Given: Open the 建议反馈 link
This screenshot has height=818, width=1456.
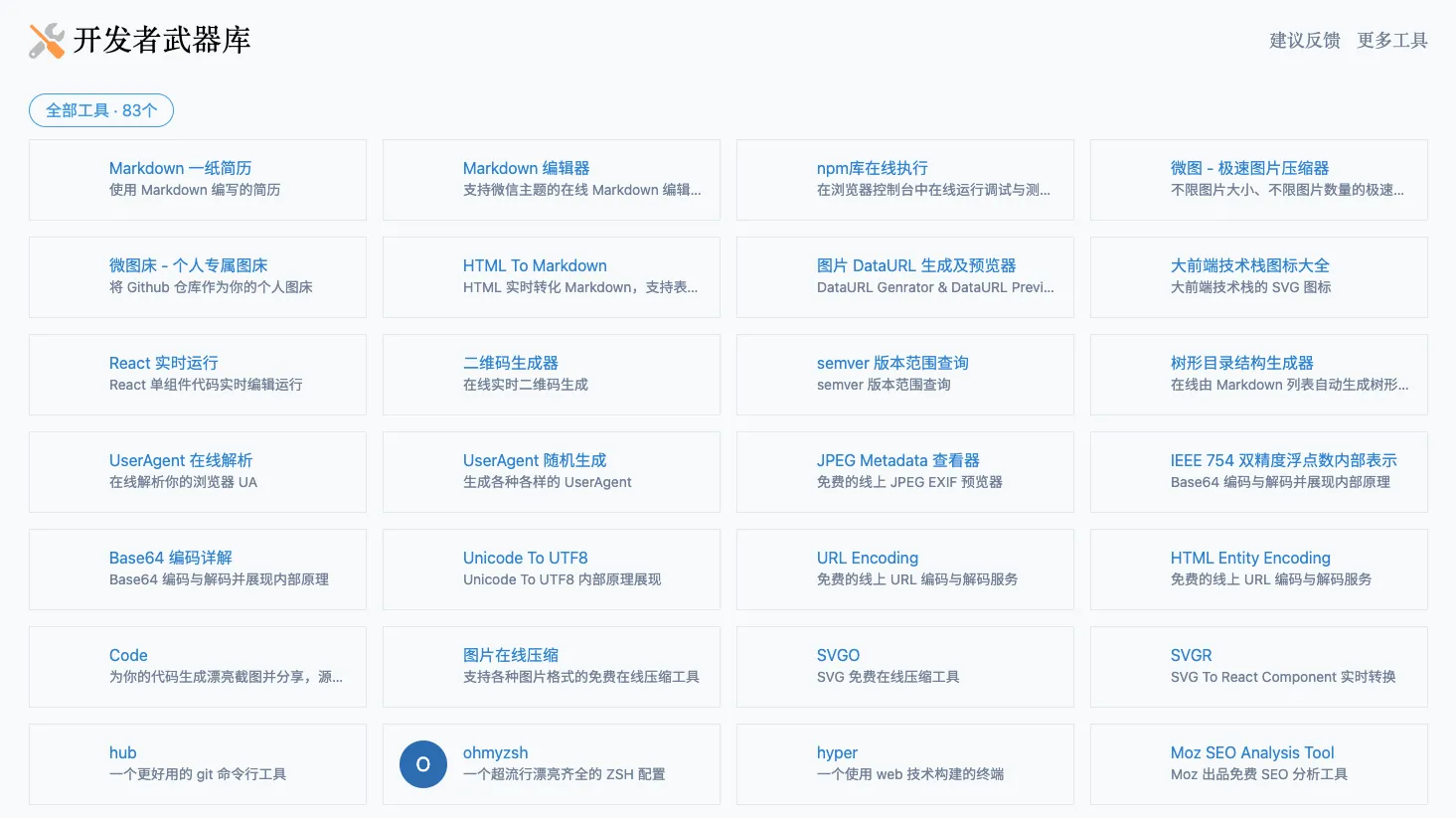Looking at the screenshot, I should pos(1305,41).
